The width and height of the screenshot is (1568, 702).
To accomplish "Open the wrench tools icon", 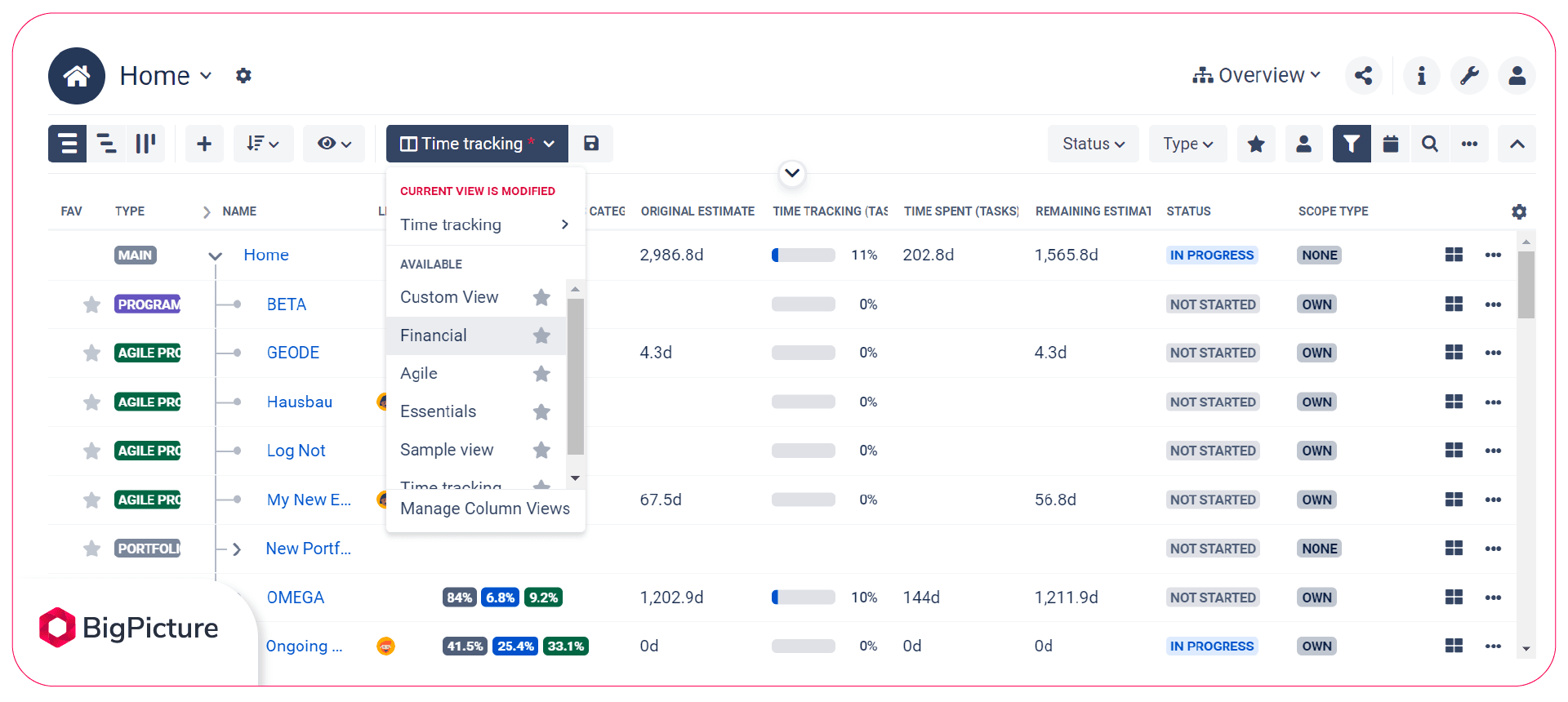I will (x=1470, y=76).
